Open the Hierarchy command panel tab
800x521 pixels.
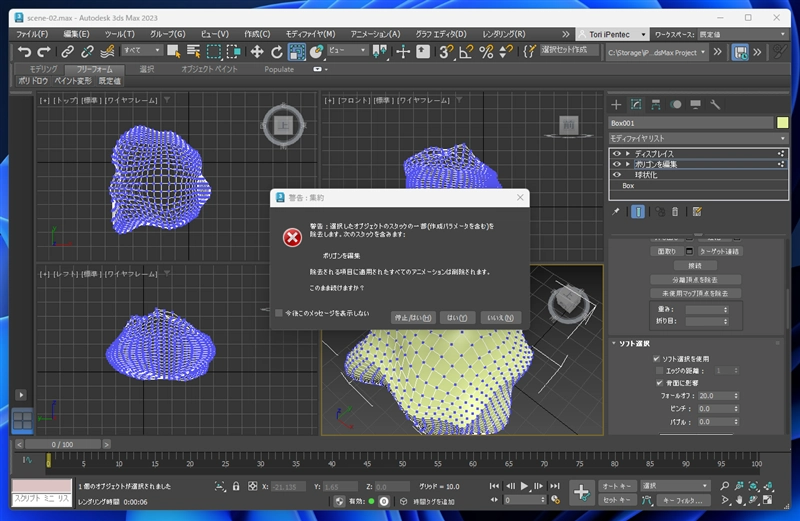(x=656, y=105)
